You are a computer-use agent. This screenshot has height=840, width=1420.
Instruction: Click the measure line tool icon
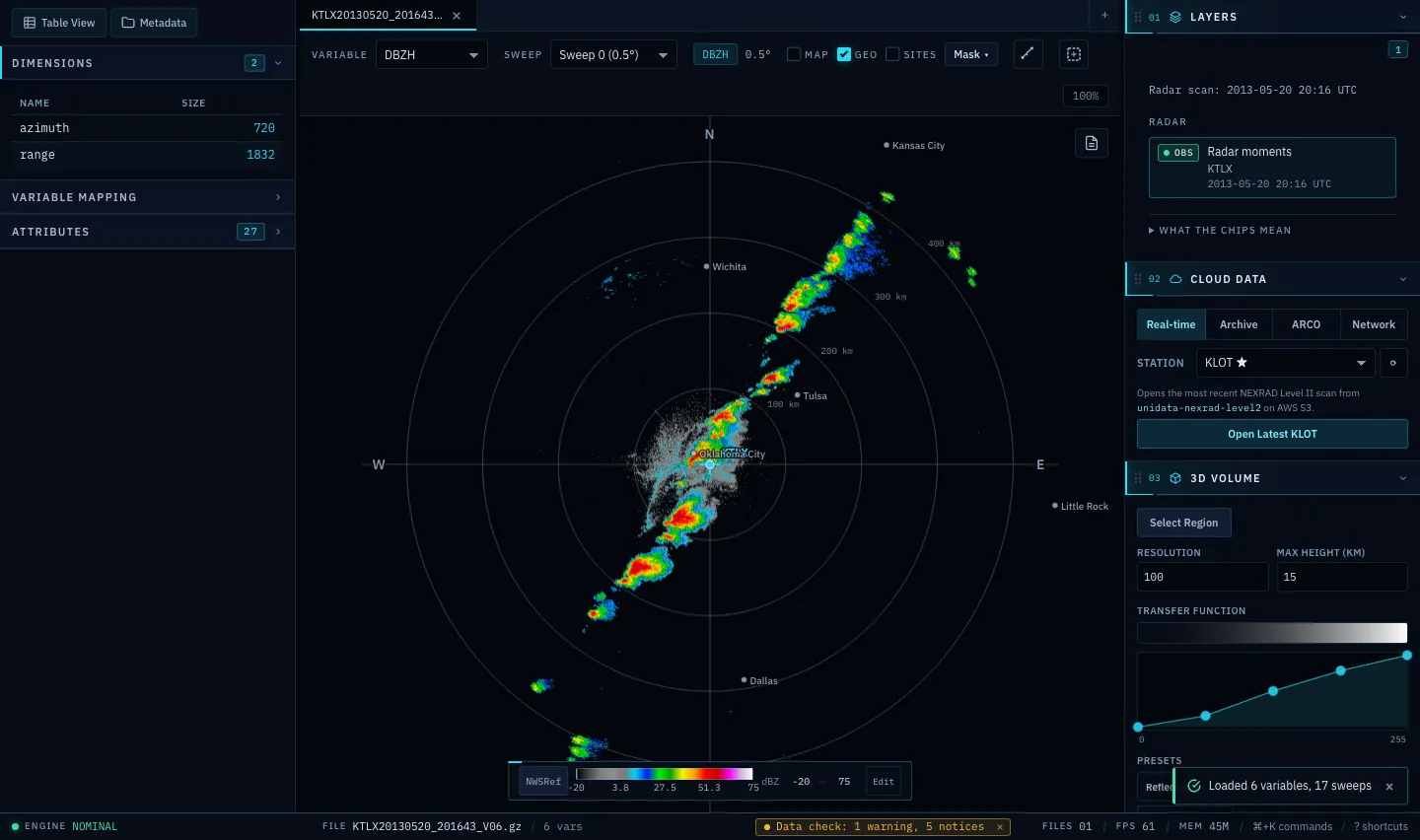[1028, 54]
